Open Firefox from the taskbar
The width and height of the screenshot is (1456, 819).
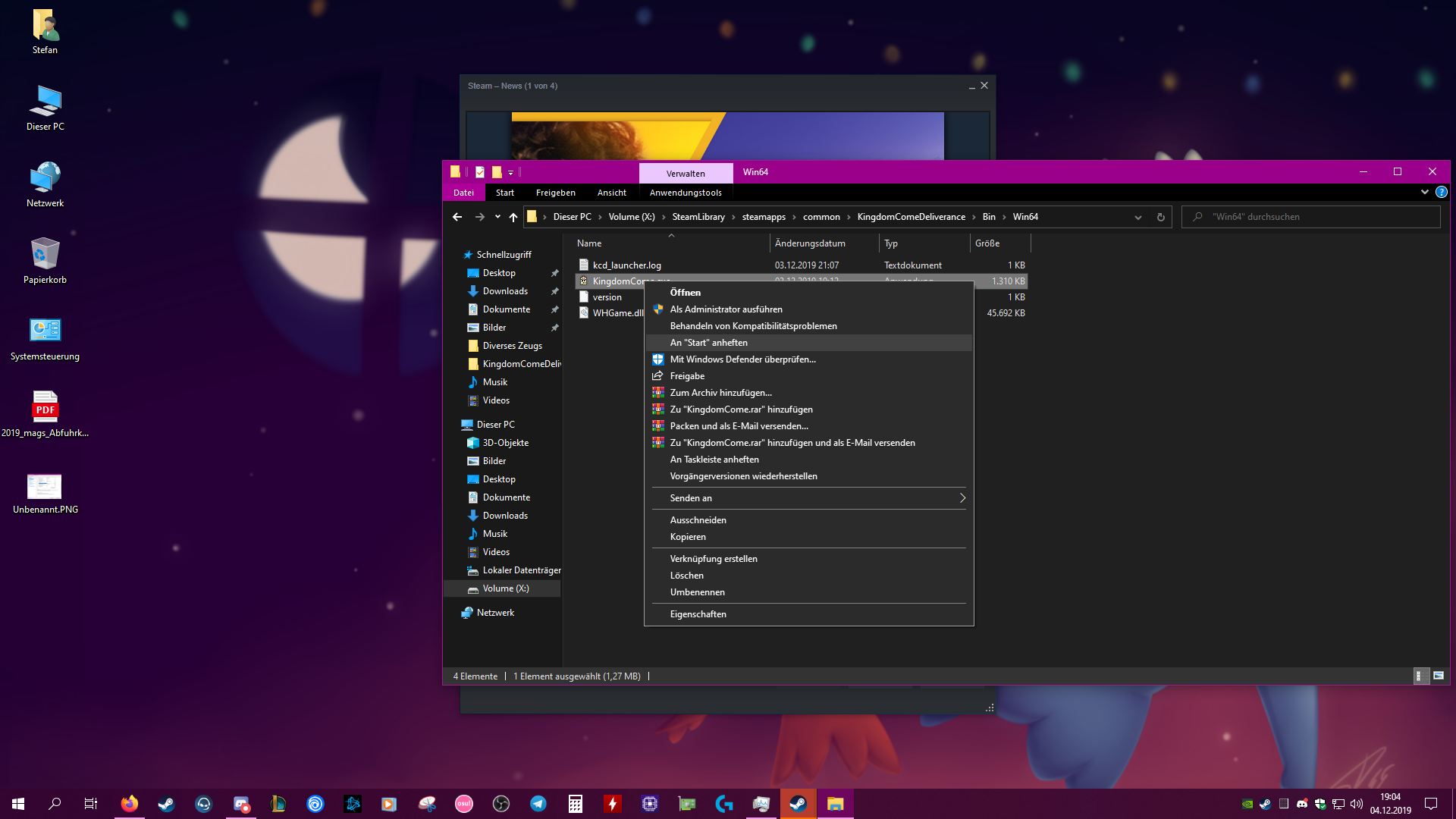130,804
